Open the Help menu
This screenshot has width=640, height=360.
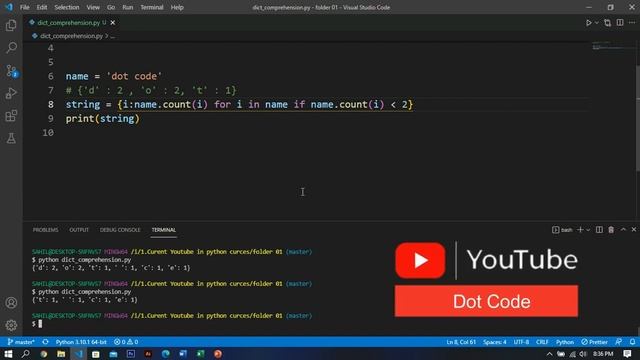tap(177, 7)
